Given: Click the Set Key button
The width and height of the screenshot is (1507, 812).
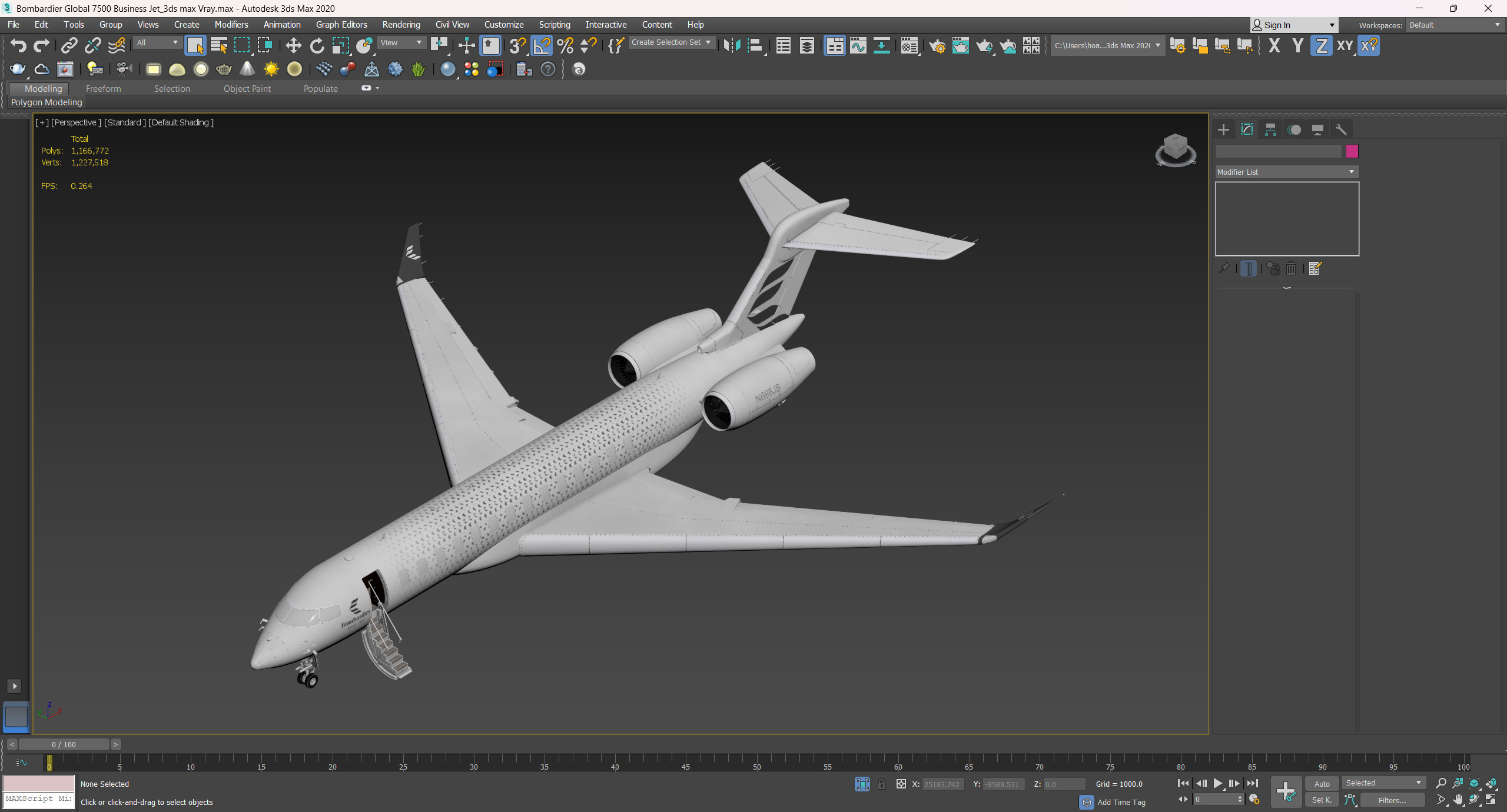Looking at the screenshot, I should [x=1322, y=800].
